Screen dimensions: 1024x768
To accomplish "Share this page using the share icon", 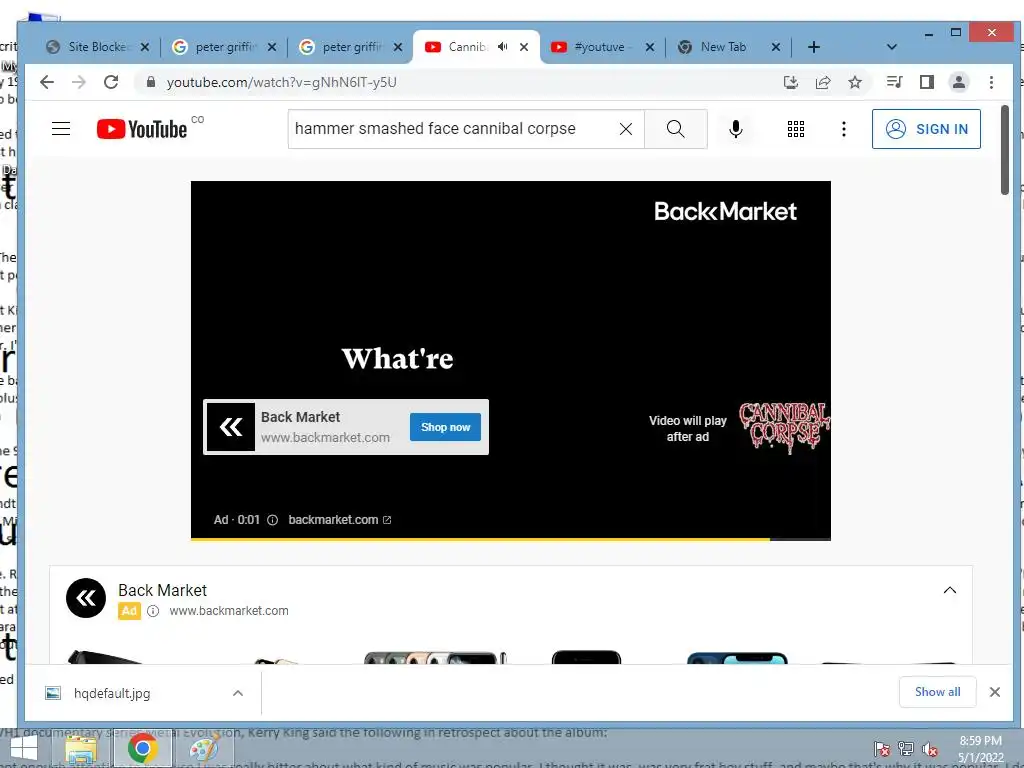I will [823, 82].
